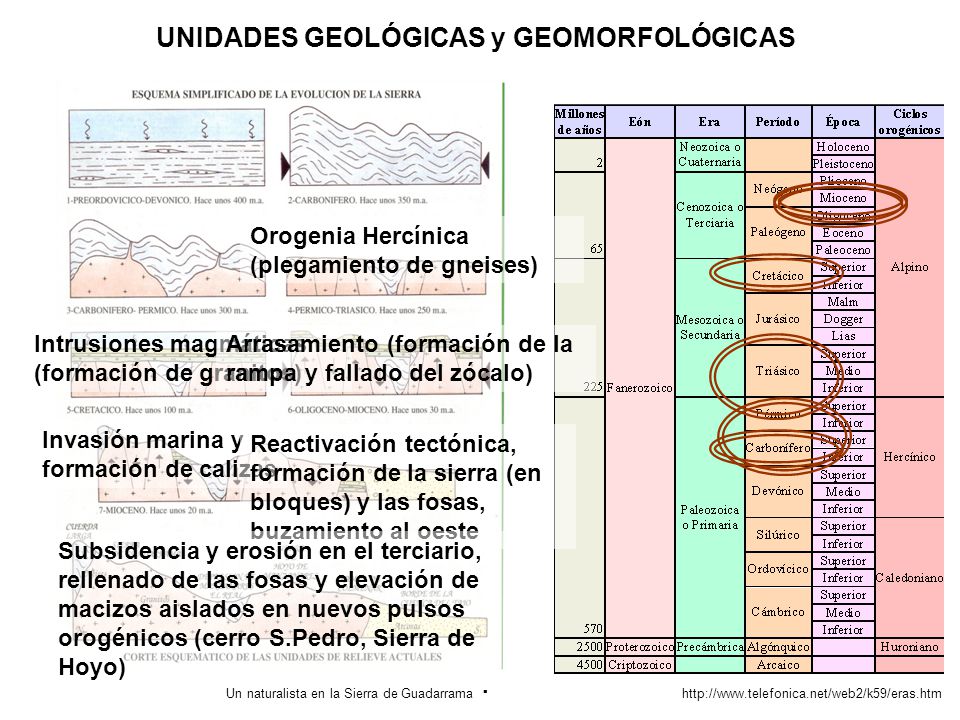960x720 pixels.
Task: Click the 'ESQUEMA SIMPLIFICADO DE LA EVOLUCION' heading
Action: 276,94
